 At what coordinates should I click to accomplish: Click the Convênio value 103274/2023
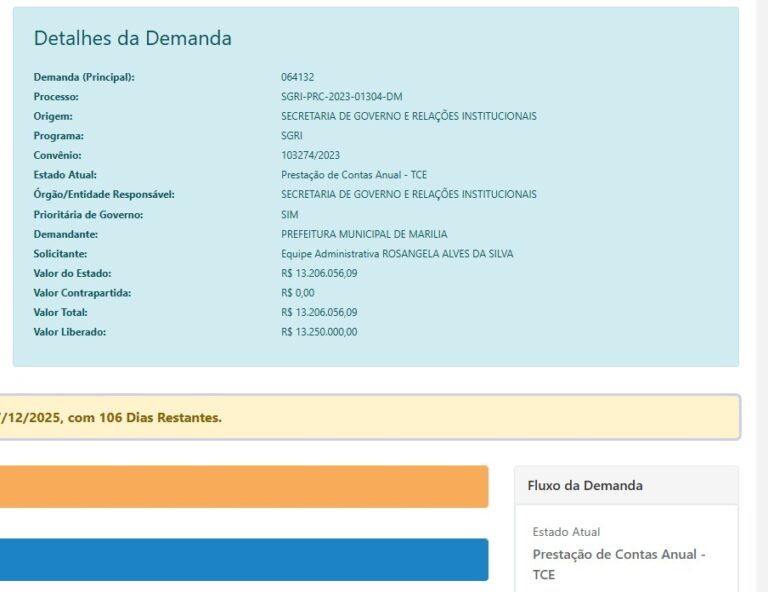pyautogui.click(x=311, y=155)
